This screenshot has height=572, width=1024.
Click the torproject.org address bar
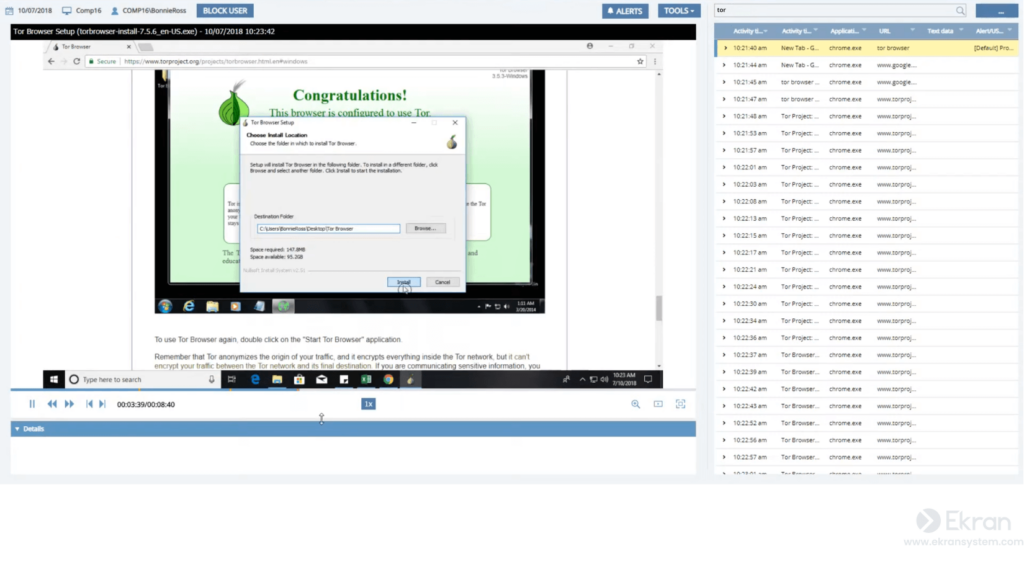pyautogui.click(x=366, y=61)
